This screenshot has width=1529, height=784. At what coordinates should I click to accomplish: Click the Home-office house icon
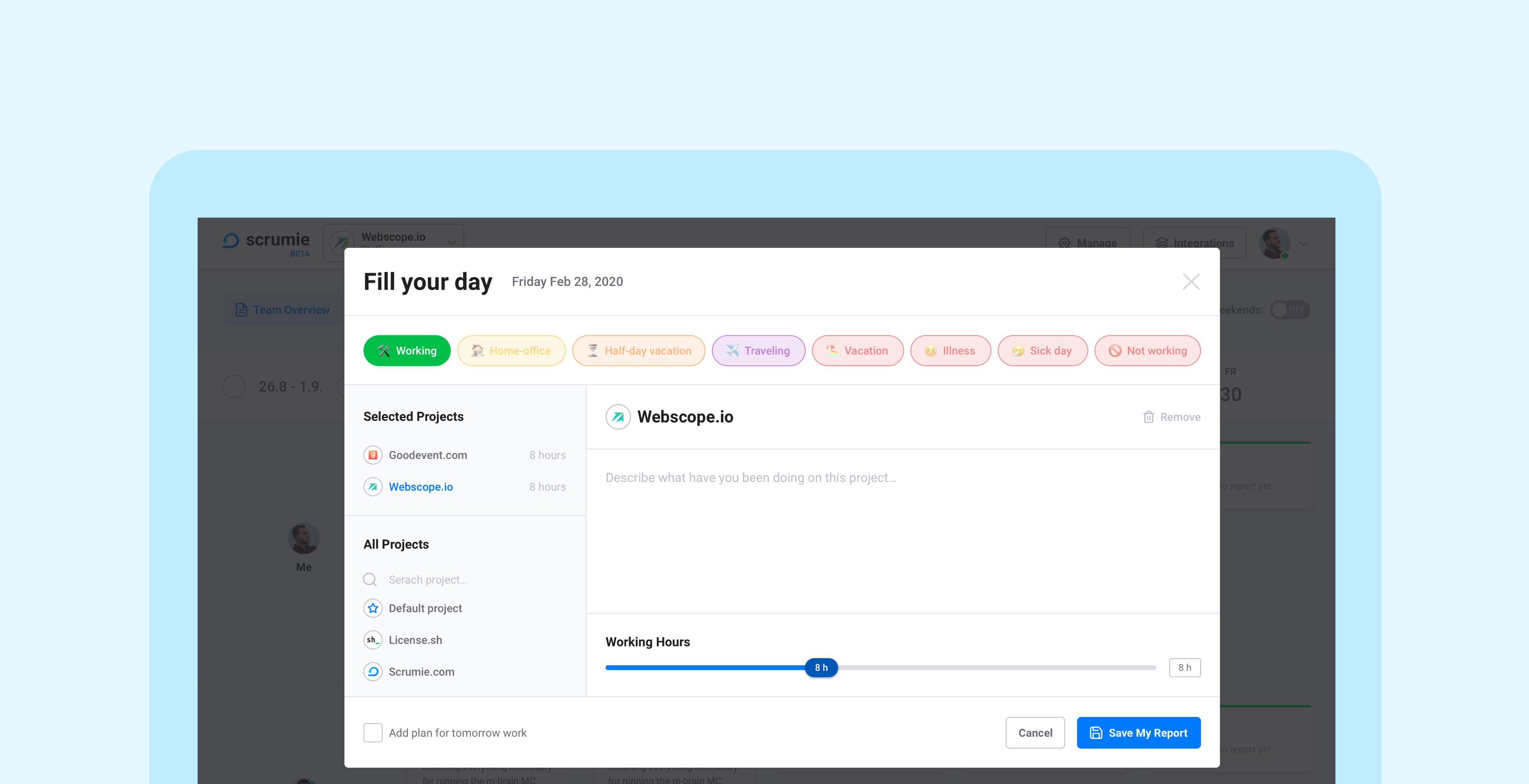(x=477, y=351)
